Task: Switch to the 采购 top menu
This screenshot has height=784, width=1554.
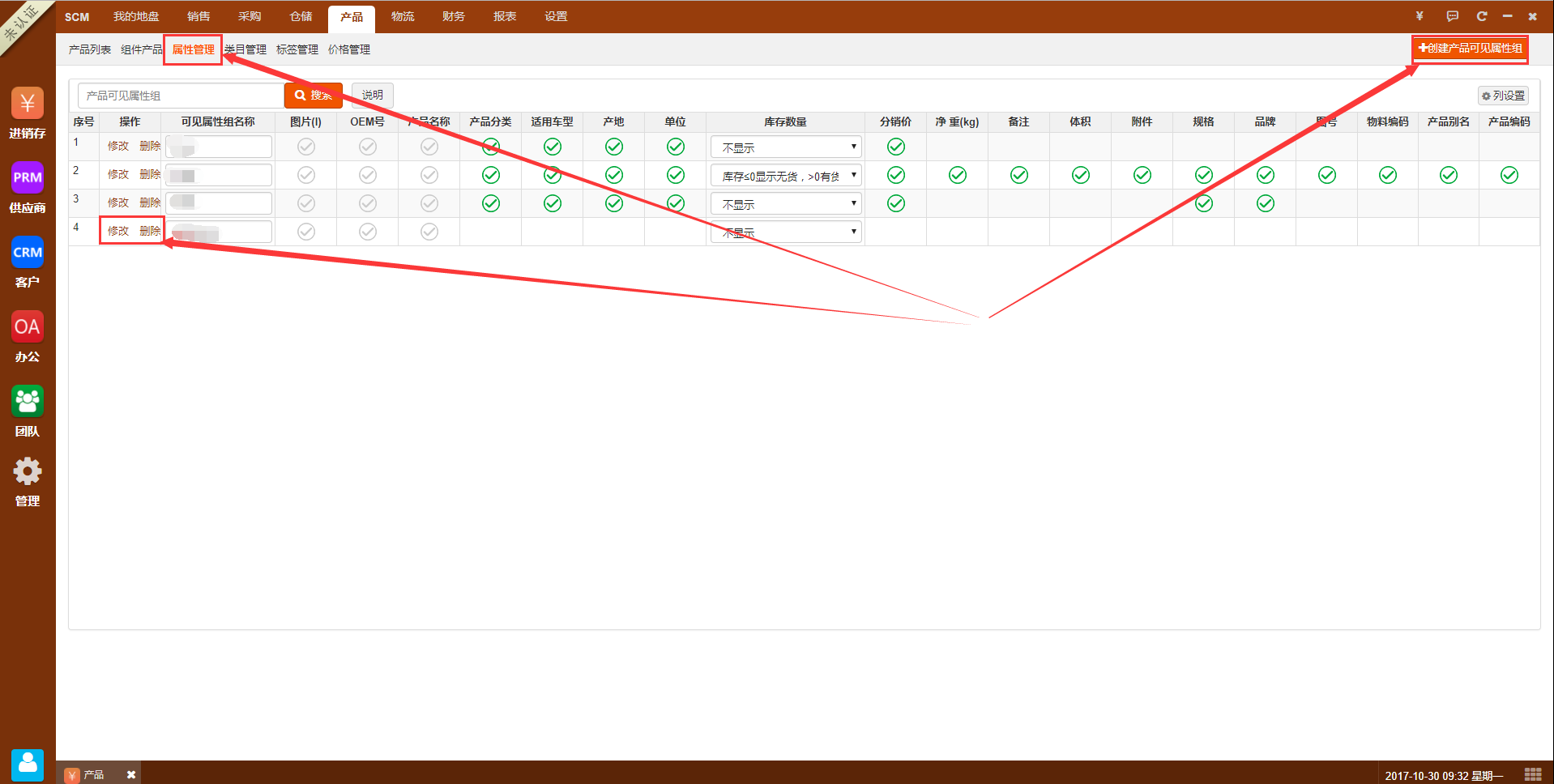Action: coord(250,16)
